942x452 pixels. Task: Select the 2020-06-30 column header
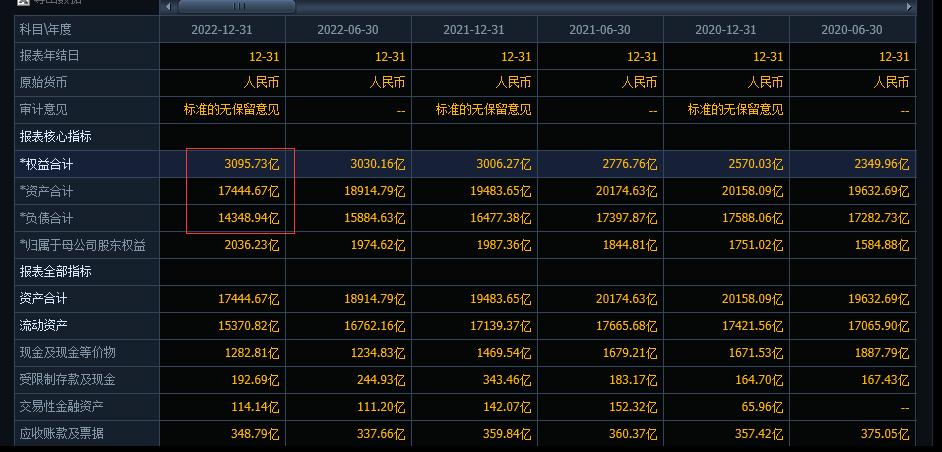tap(852, 29)
